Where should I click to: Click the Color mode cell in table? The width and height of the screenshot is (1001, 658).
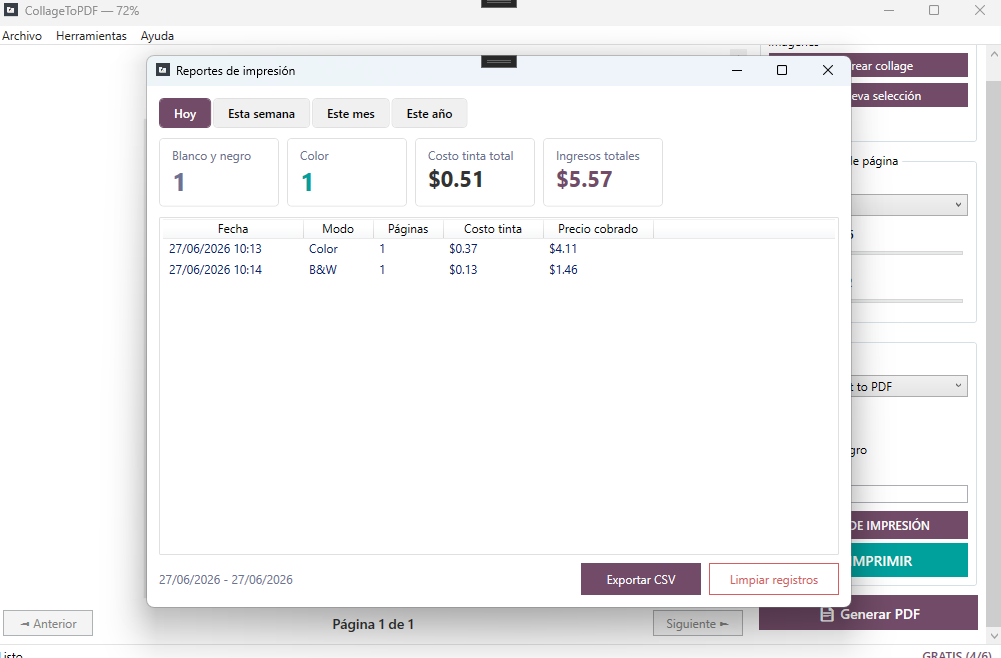click(x=323, y=248)
